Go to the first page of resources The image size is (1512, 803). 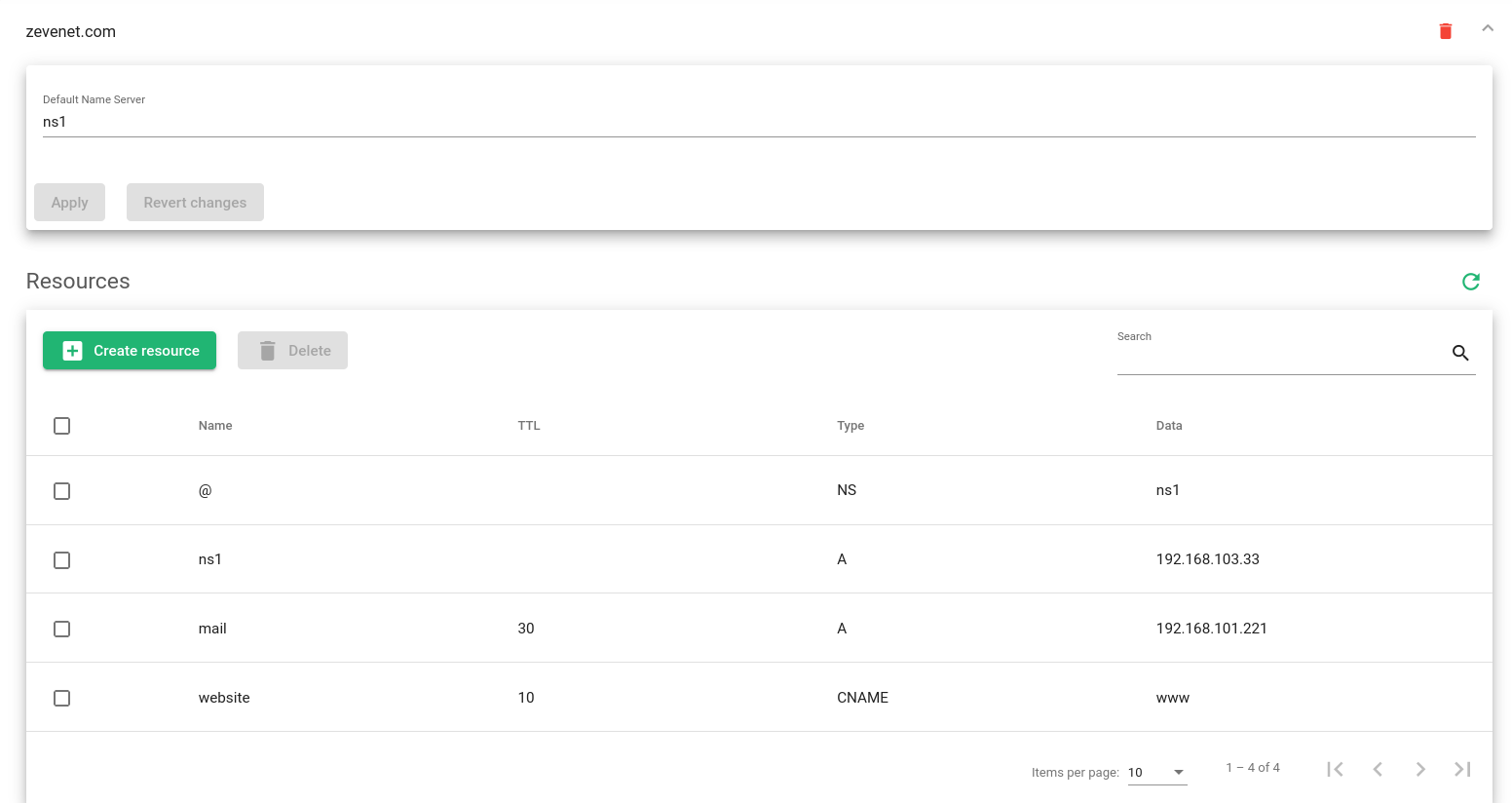click(x=1335, y=769)
